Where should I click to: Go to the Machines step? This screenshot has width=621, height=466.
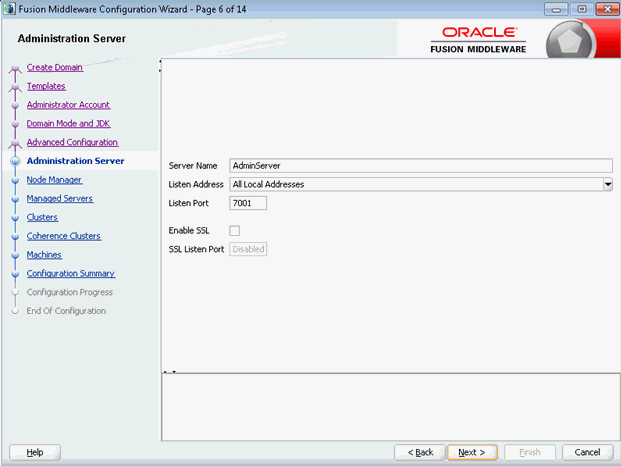click(44, 255)
